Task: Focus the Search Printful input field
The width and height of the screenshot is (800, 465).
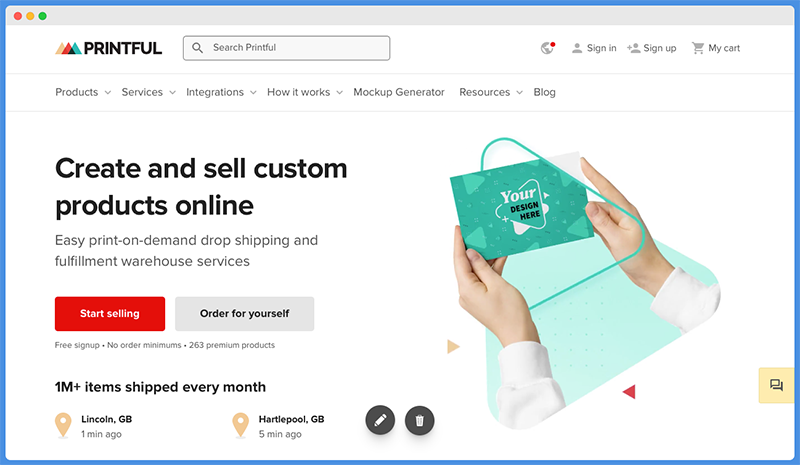Action: (x=287, y=48)
